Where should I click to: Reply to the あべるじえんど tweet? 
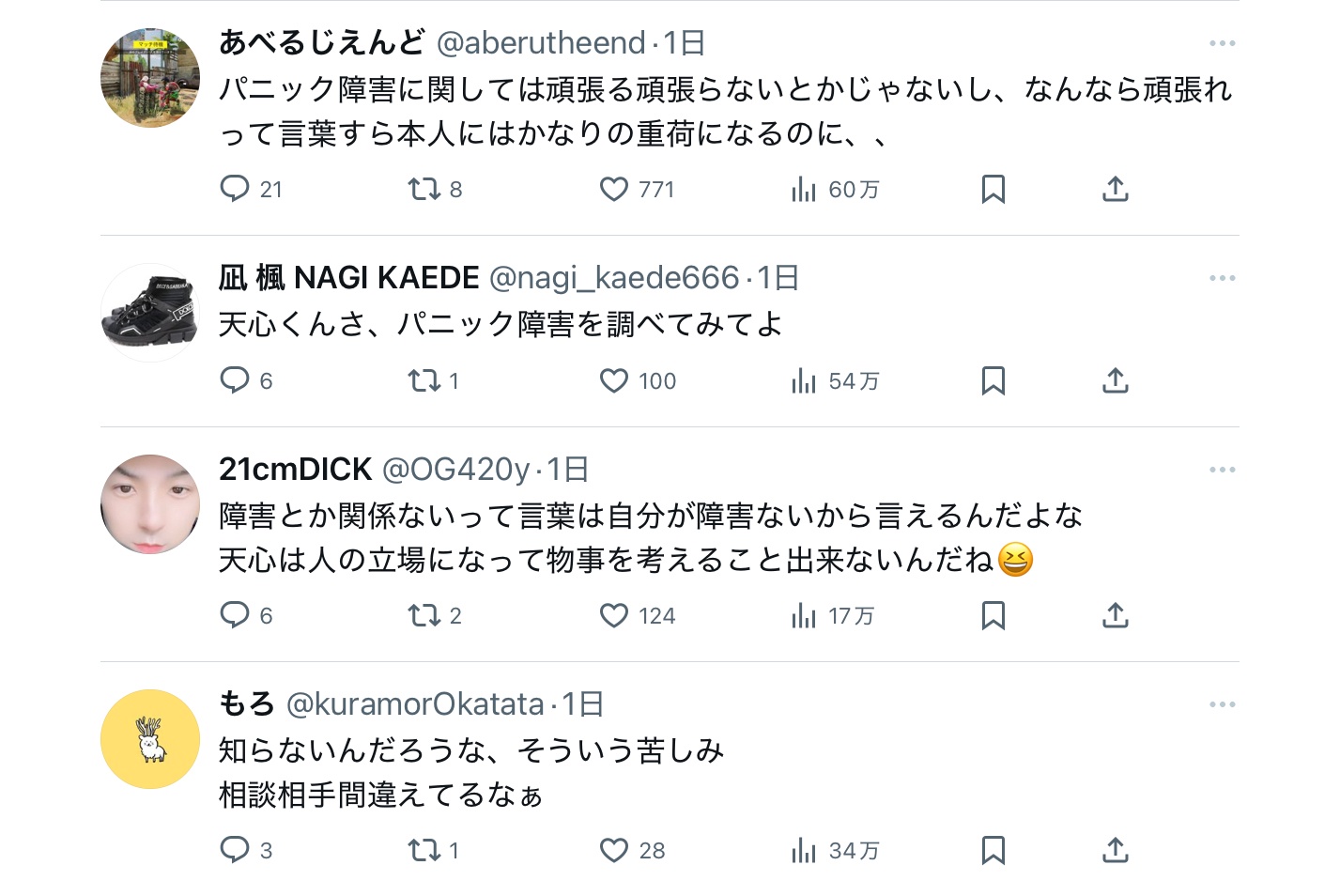pyautogui.click(x=235, y=189)
